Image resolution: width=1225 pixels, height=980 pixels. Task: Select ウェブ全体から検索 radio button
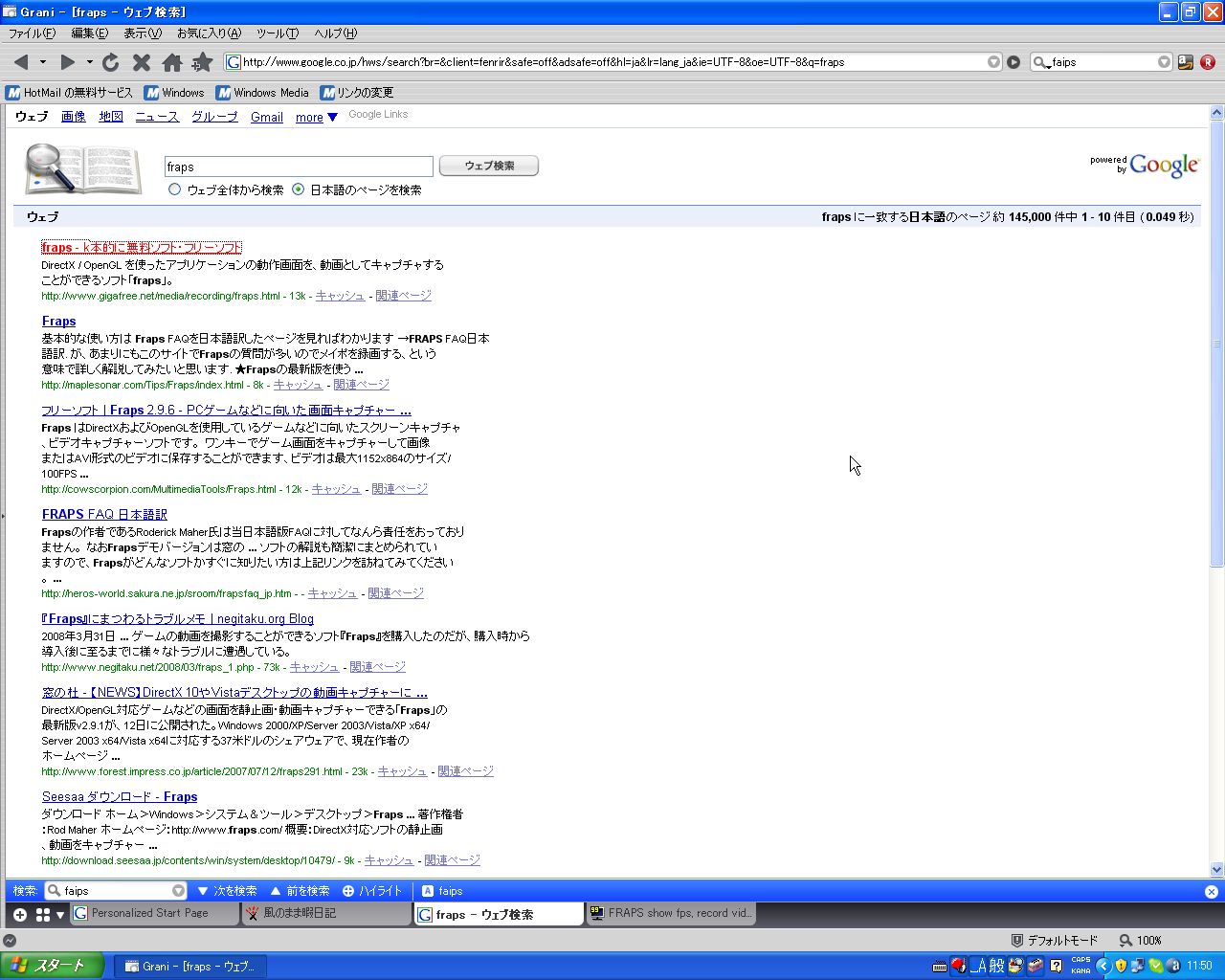pyautogui.click(x=174, y=189)
